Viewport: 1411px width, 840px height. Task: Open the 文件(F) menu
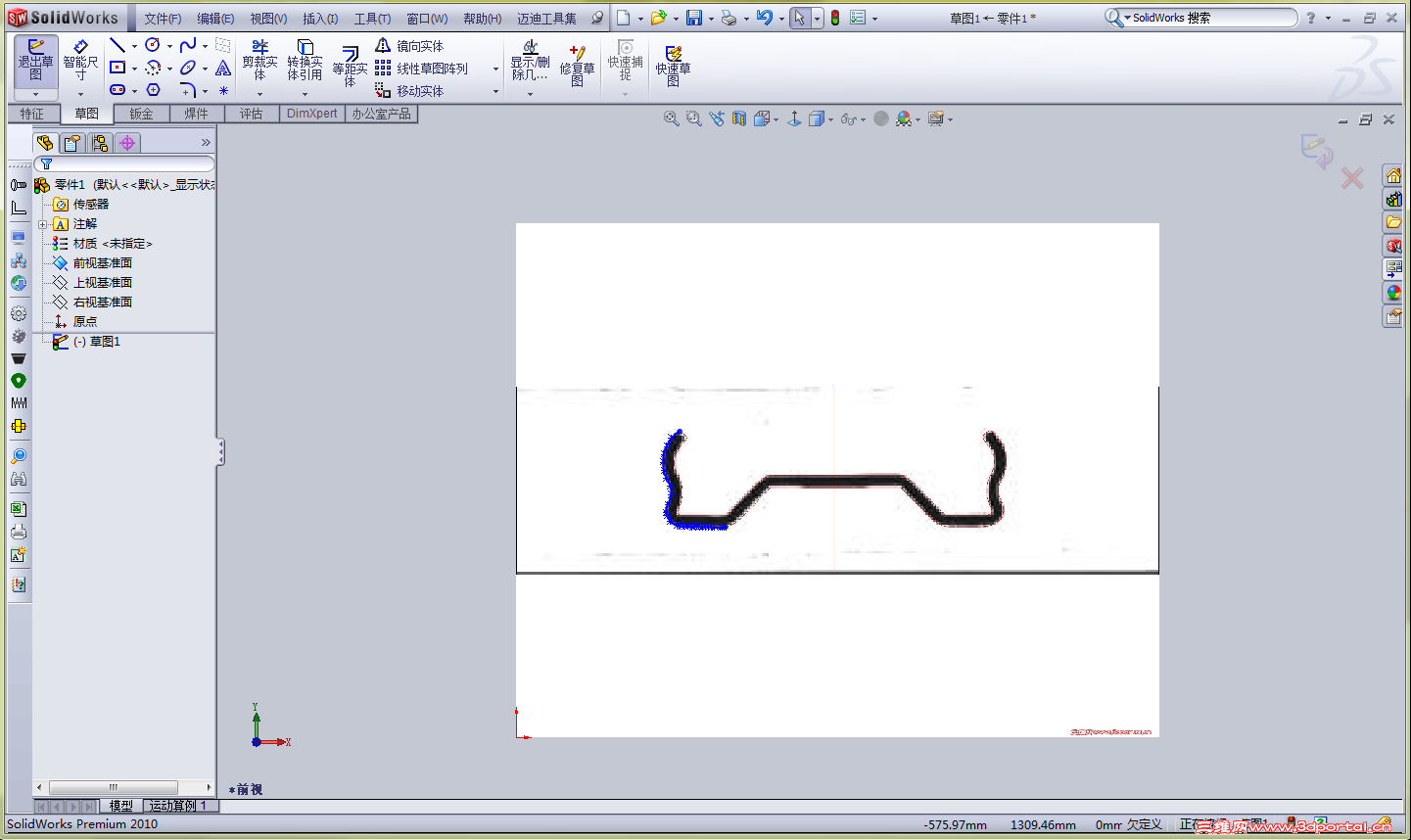point(163,19)
